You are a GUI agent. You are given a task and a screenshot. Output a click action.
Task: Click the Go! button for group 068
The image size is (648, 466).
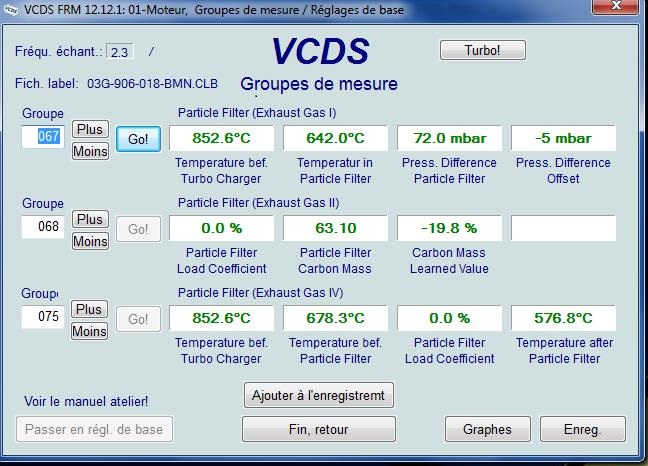point(138,229)
